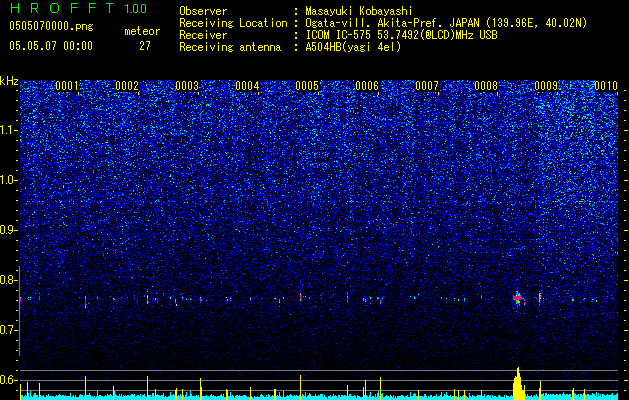Select Ogata-vill. Akita-Pref. JAPAN location text

pyautogui.click(x=446, y=23)
